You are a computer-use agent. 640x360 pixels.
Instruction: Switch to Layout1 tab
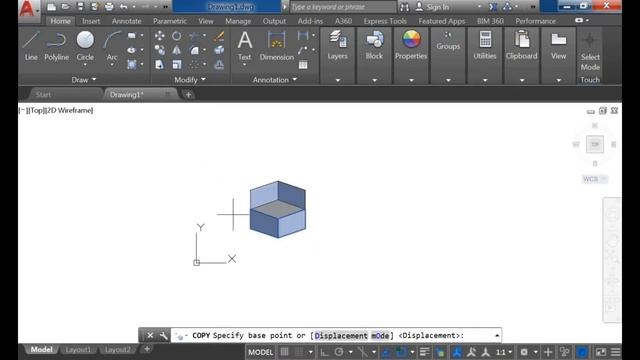[x=78, y=350]
